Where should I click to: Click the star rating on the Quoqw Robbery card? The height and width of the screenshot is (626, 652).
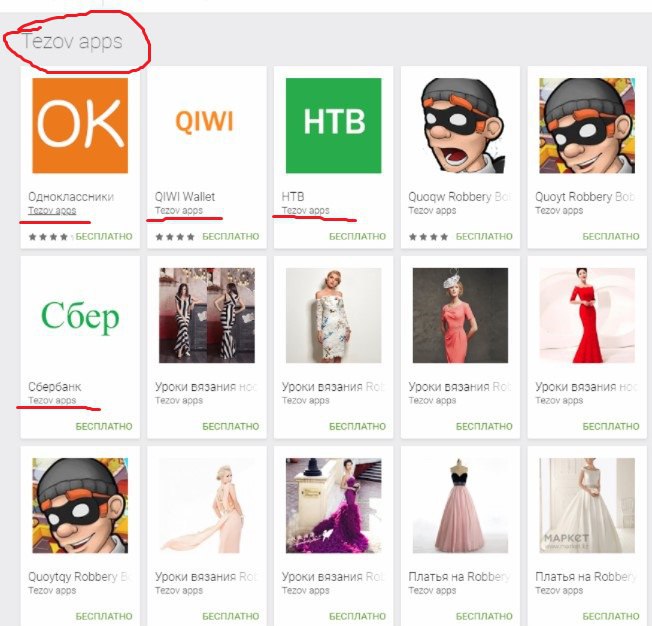(x=428, y=237)
